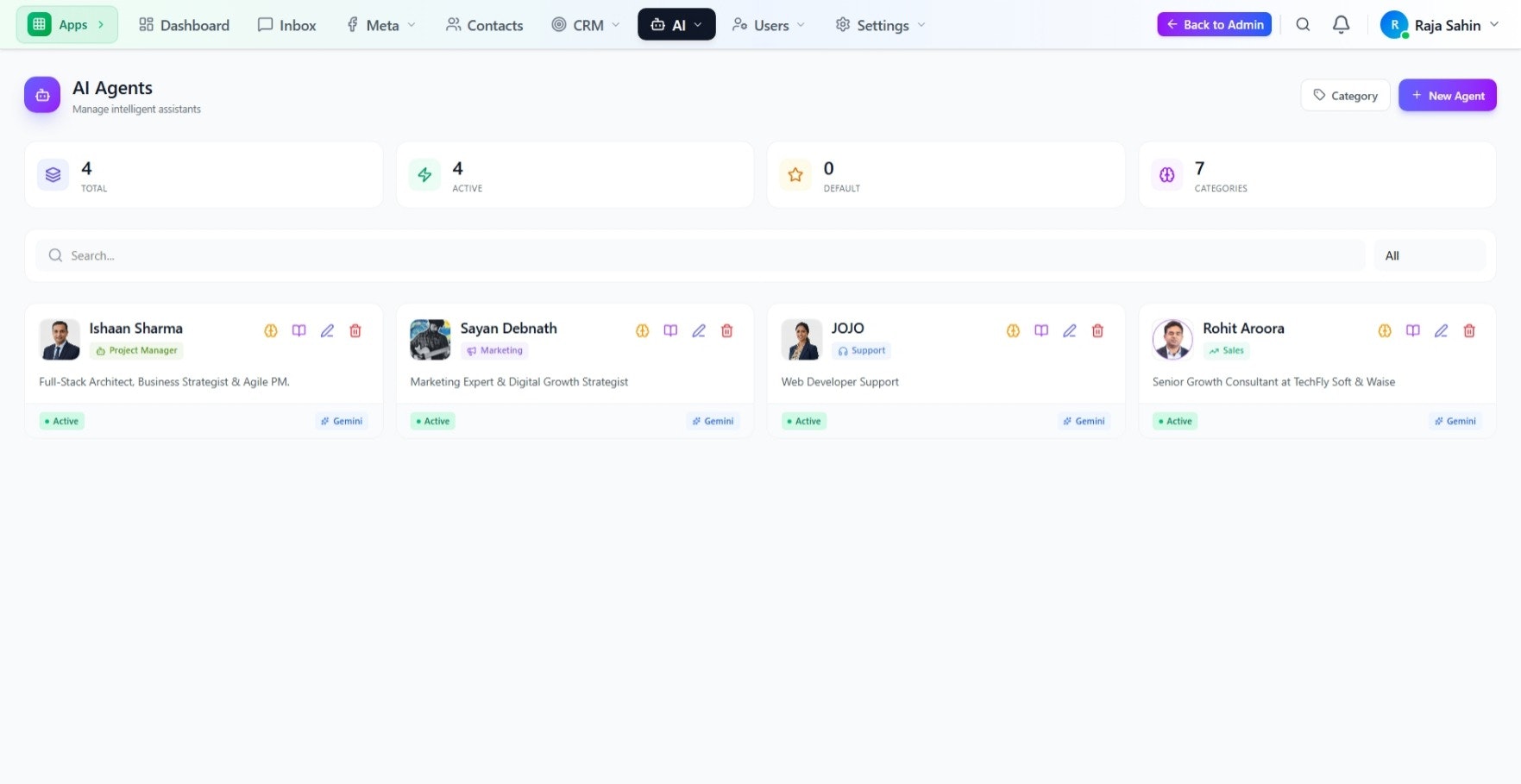Open brain settings for Sayan Debnath agent

pos(642,330)
